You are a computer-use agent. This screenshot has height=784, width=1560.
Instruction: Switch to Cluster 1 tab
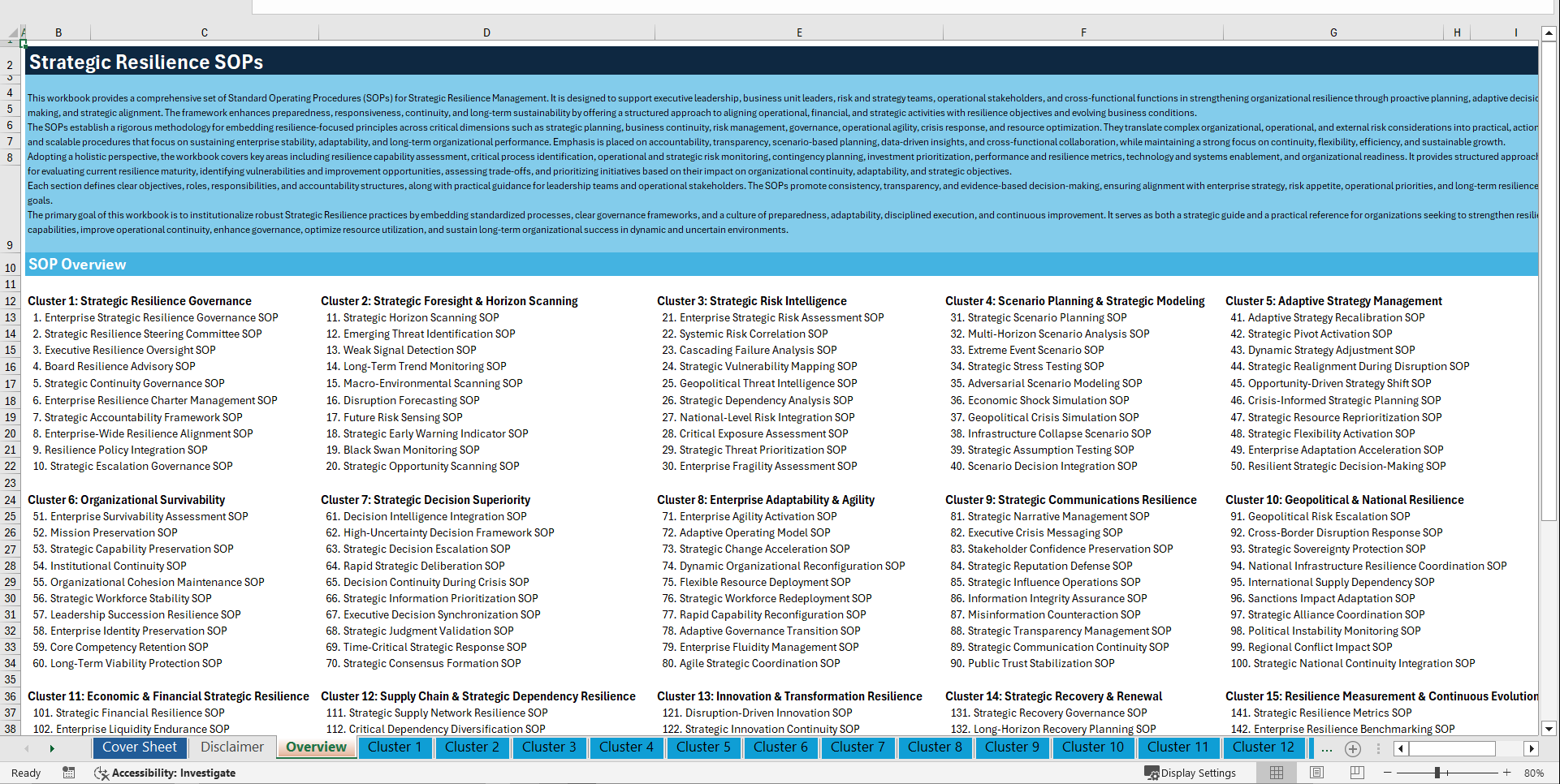[395, 747]
